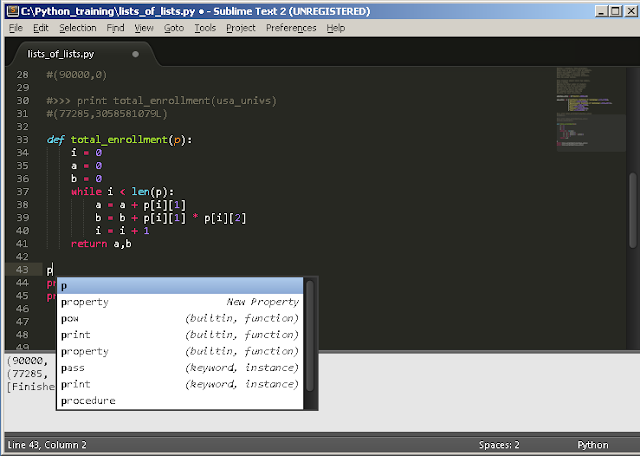Image resolution: width=640 pixels, height=456 pixels.
Task: Click the 'Line 43, Column 2' status text
Action: pyautogui.click(x=47, y=445)
